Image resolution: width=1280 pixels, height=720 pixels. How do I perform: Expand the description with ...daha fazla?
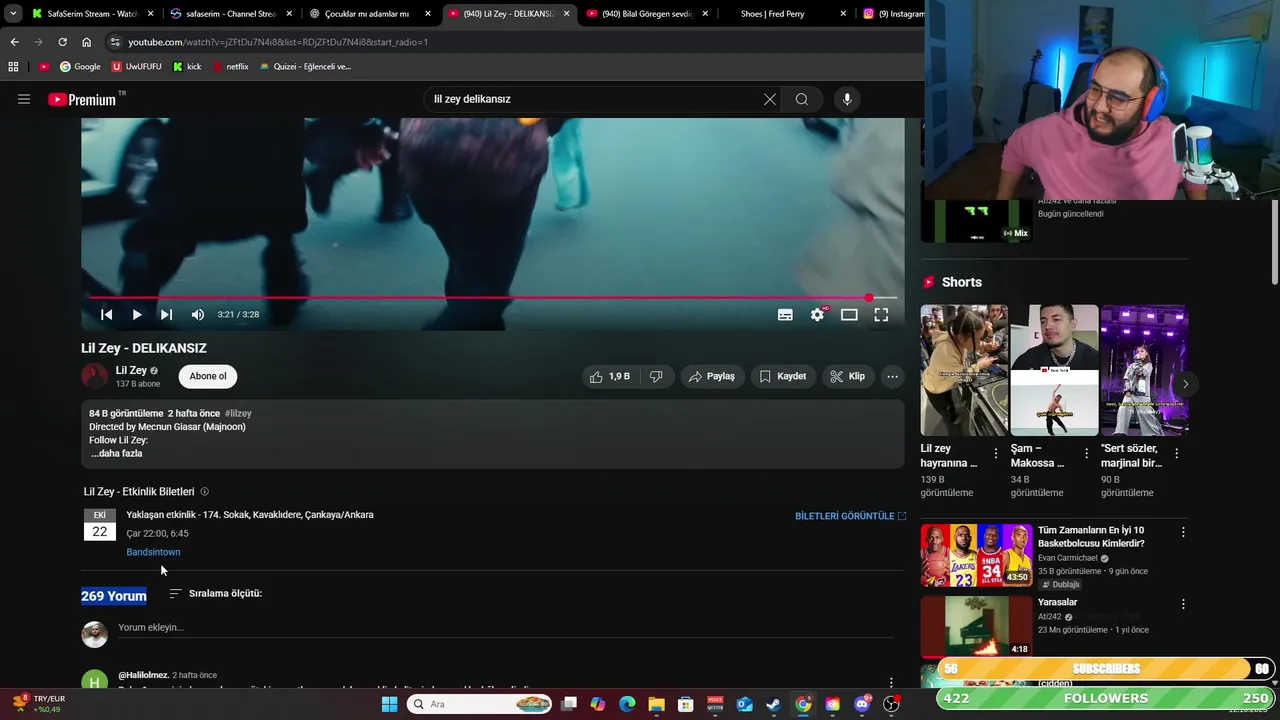[x=117, y=453]
